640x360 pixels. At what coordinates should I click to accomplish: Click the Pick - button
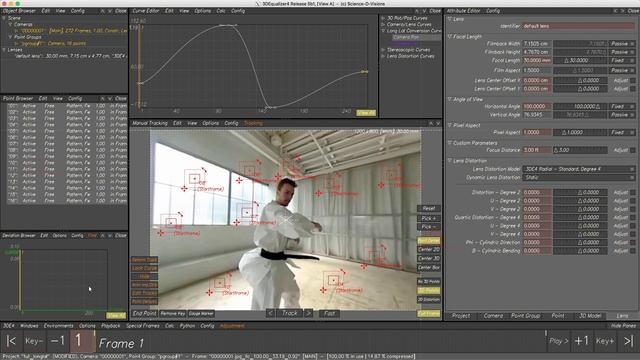point(429,227)
